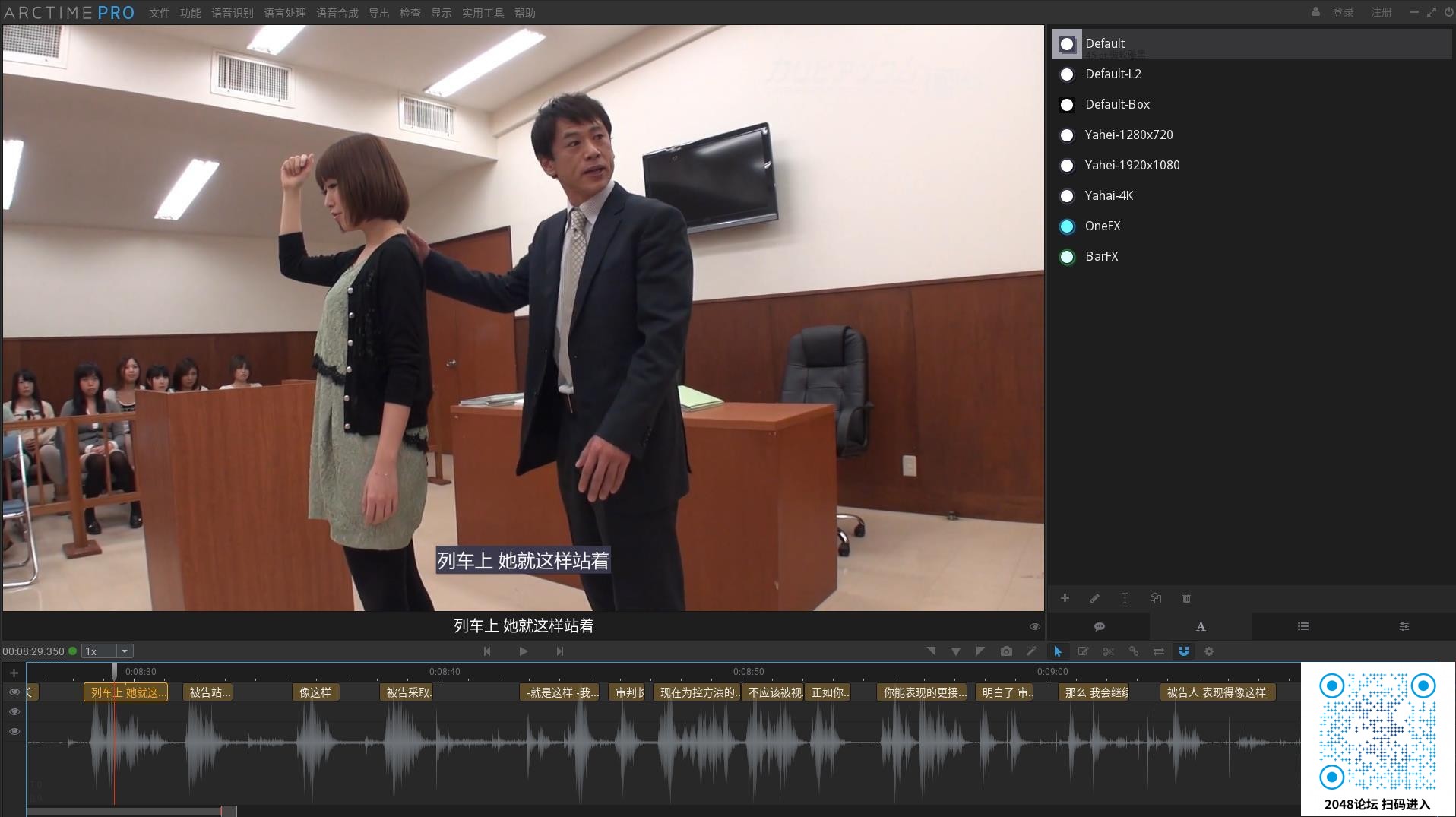Open the 语言处理 menu

pyautogui.click(x=285, y=13)
